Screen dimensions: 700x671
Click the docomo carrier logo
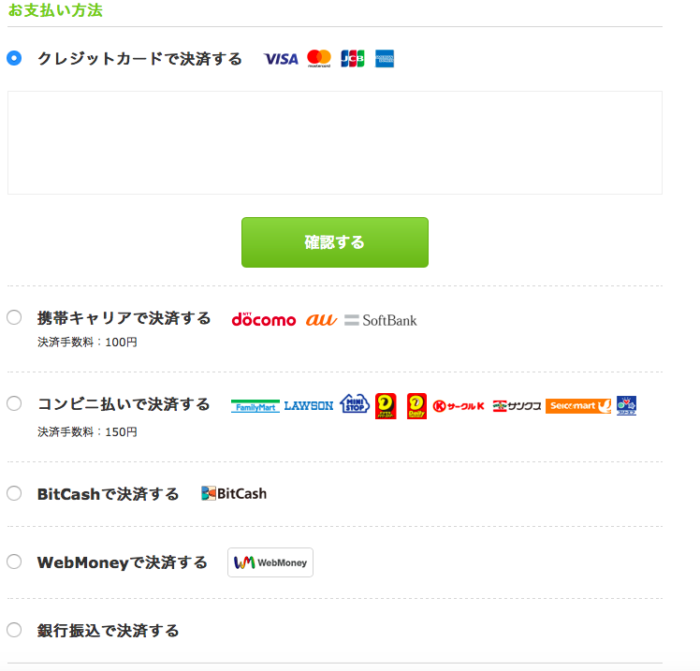click(x=263, y=320)
